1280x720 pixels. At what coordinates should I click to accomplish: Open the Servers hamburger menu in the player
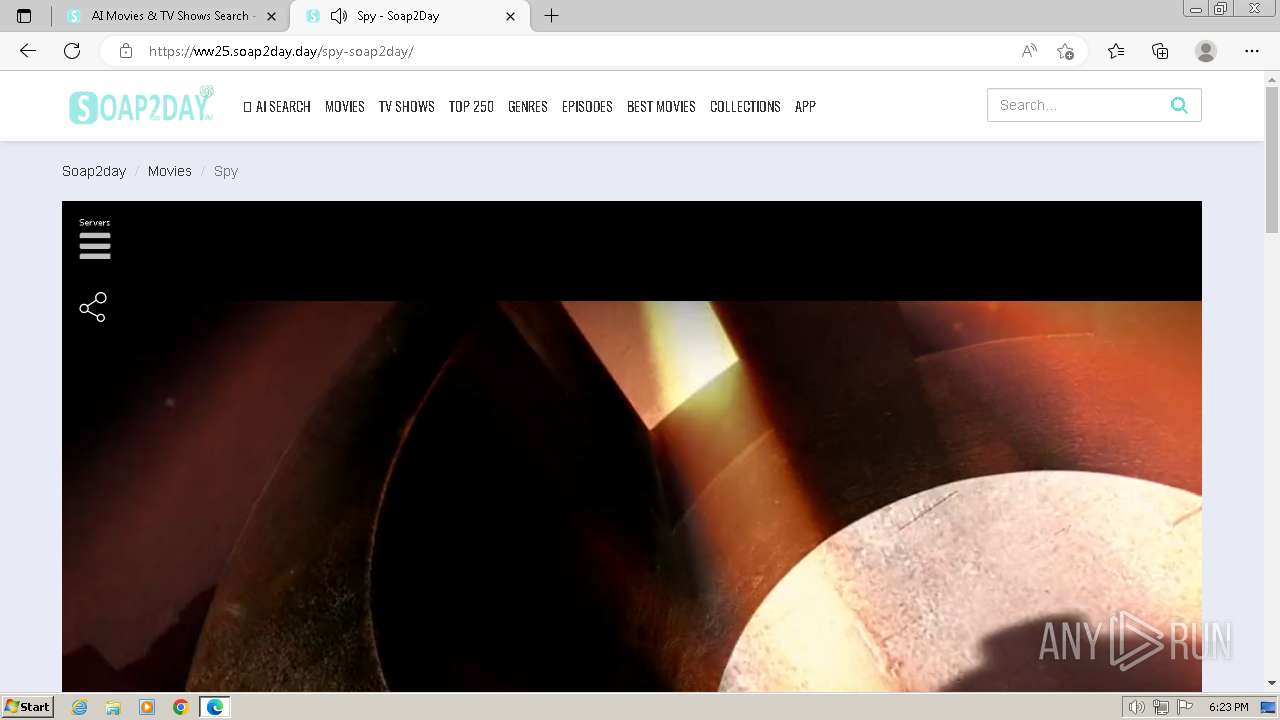tap(95, 245)
